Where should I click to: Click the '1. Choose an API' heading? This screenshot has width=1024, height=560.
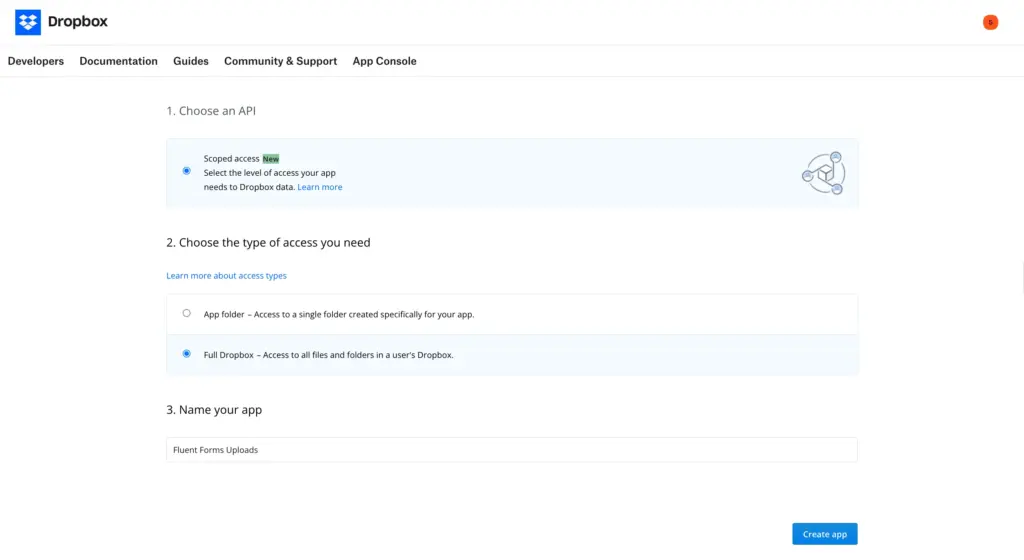pos(211,111)
